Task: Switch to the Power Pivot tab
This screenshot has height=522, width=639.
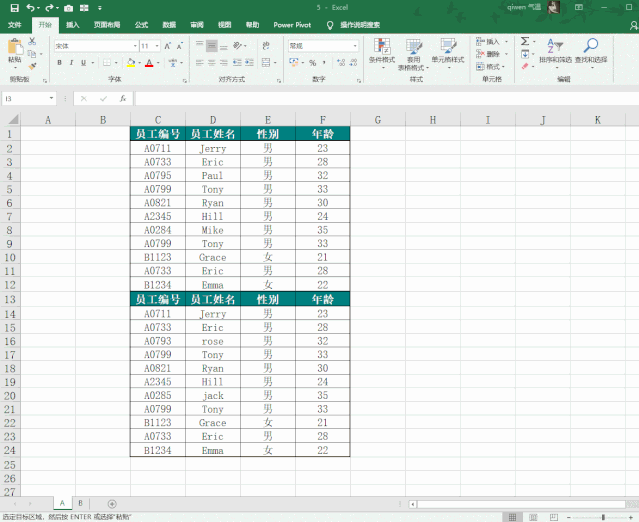Action: [x=292, y=25]
